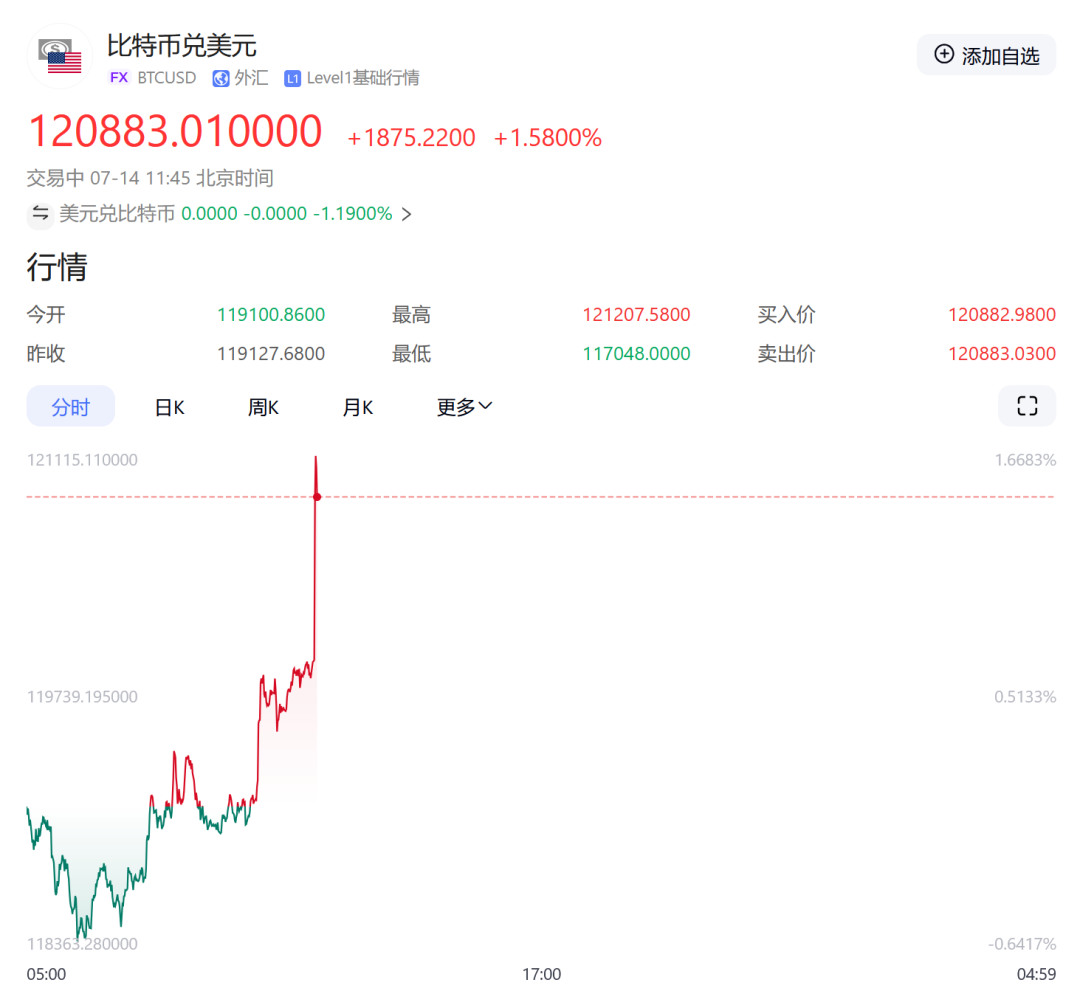The width and height of the screenshot is (1080, 991).
Task: Click the 卖出价 label
Action: click(786, 354)
